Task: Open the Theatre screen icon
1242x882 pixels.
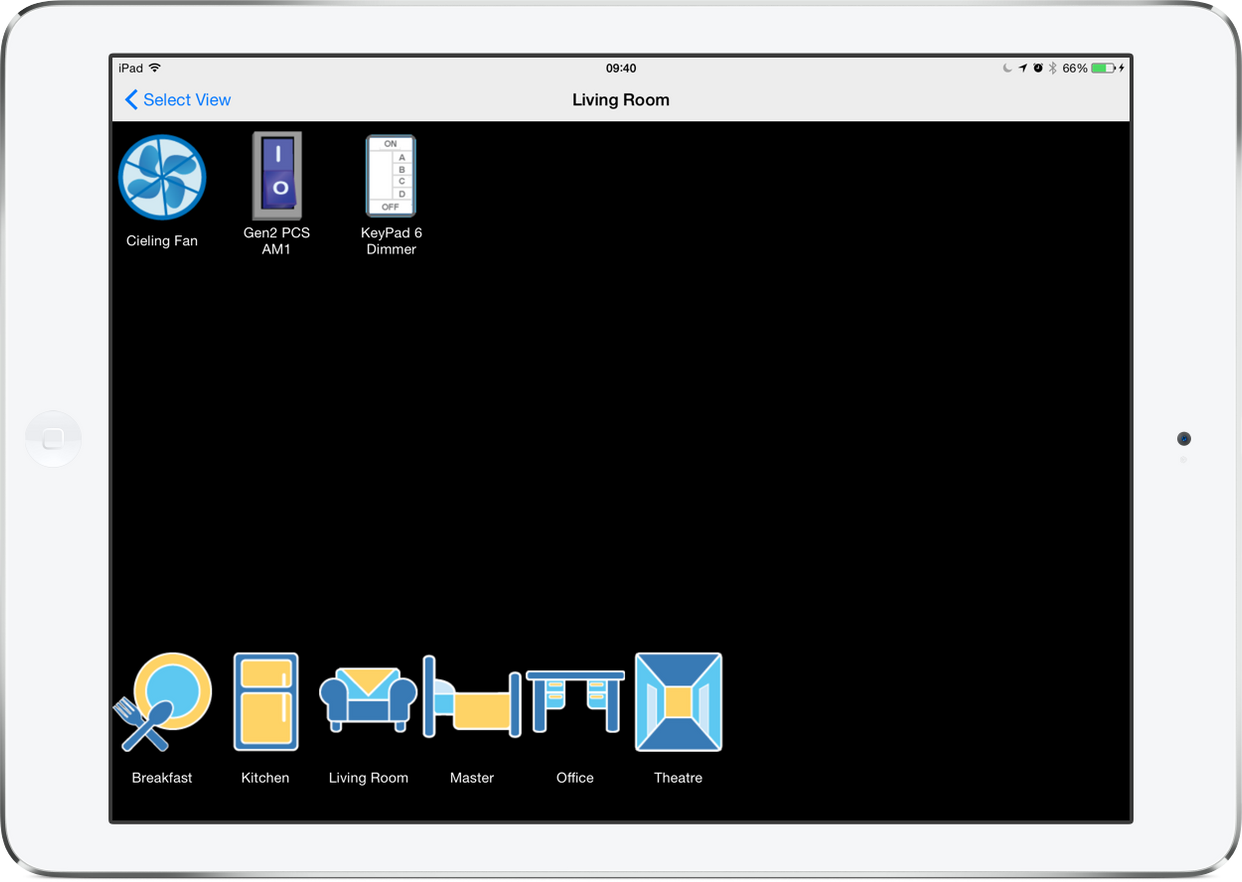Action: [678, 700]
